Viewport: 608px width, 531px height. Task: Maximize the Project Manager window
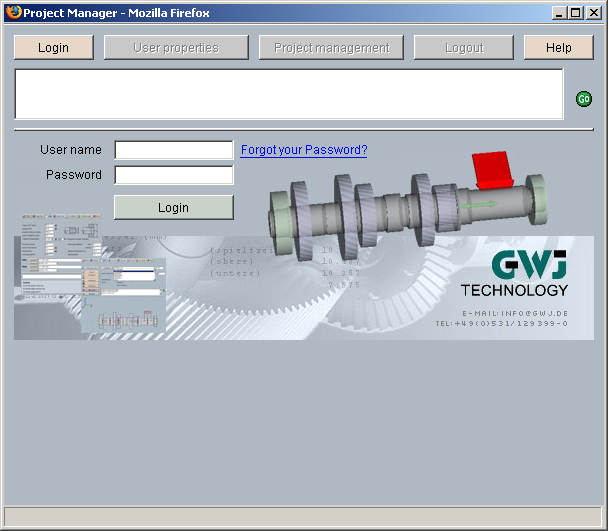coord(575,13)
